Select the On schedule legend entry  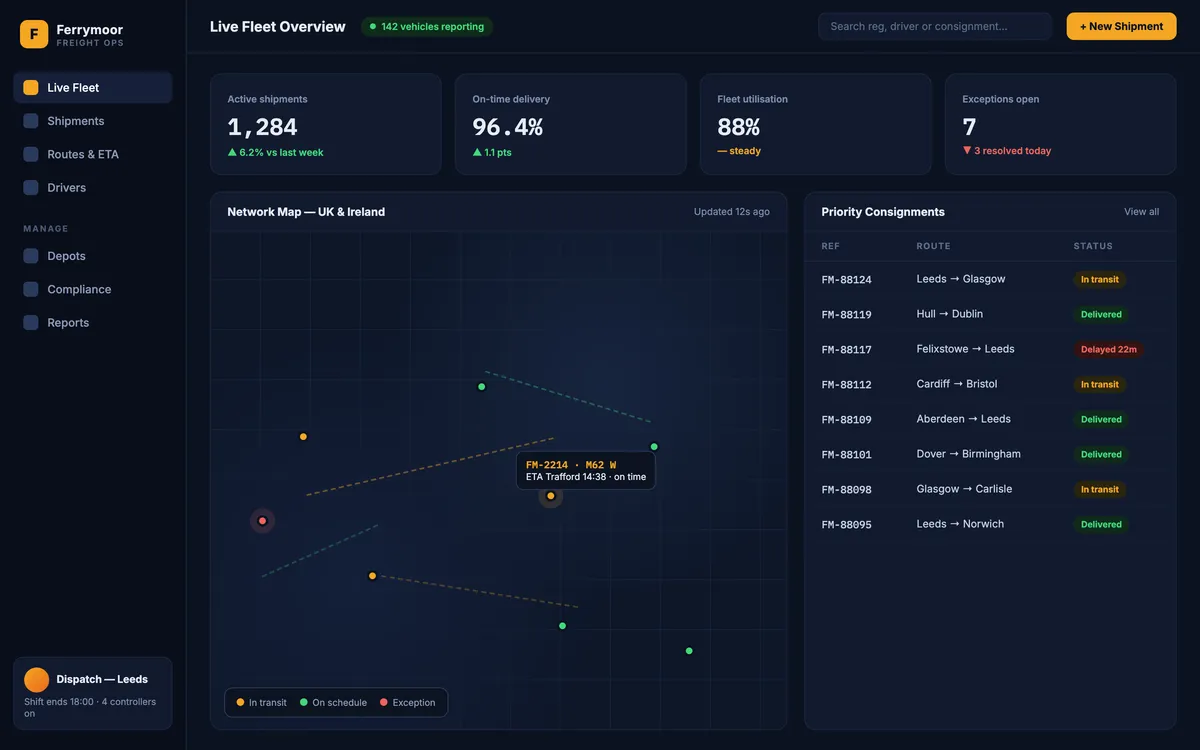pyautogui.click(x=333, y=703)
